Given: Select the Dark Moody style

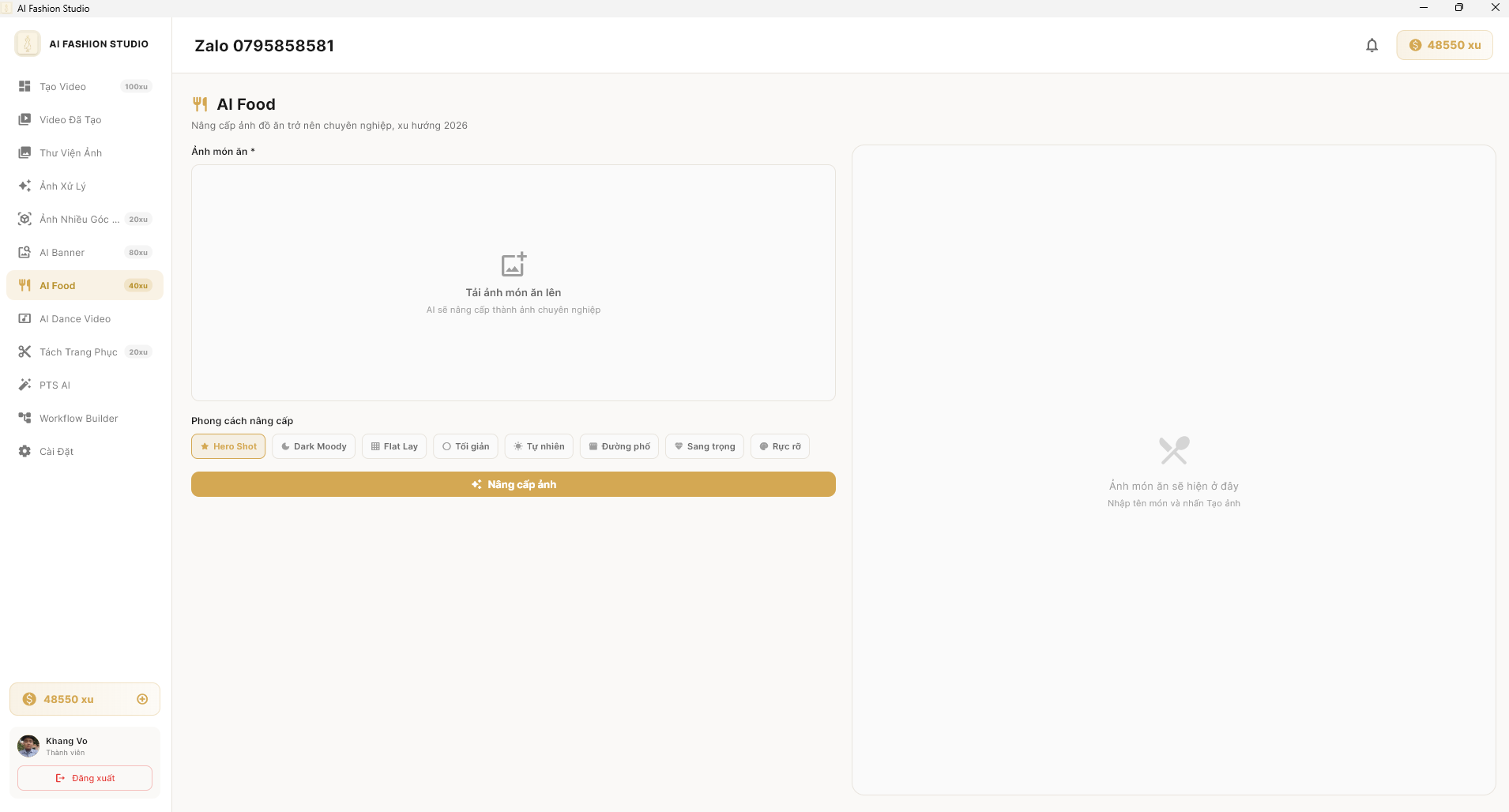Looking at the screenshot, I should point(314,446).
